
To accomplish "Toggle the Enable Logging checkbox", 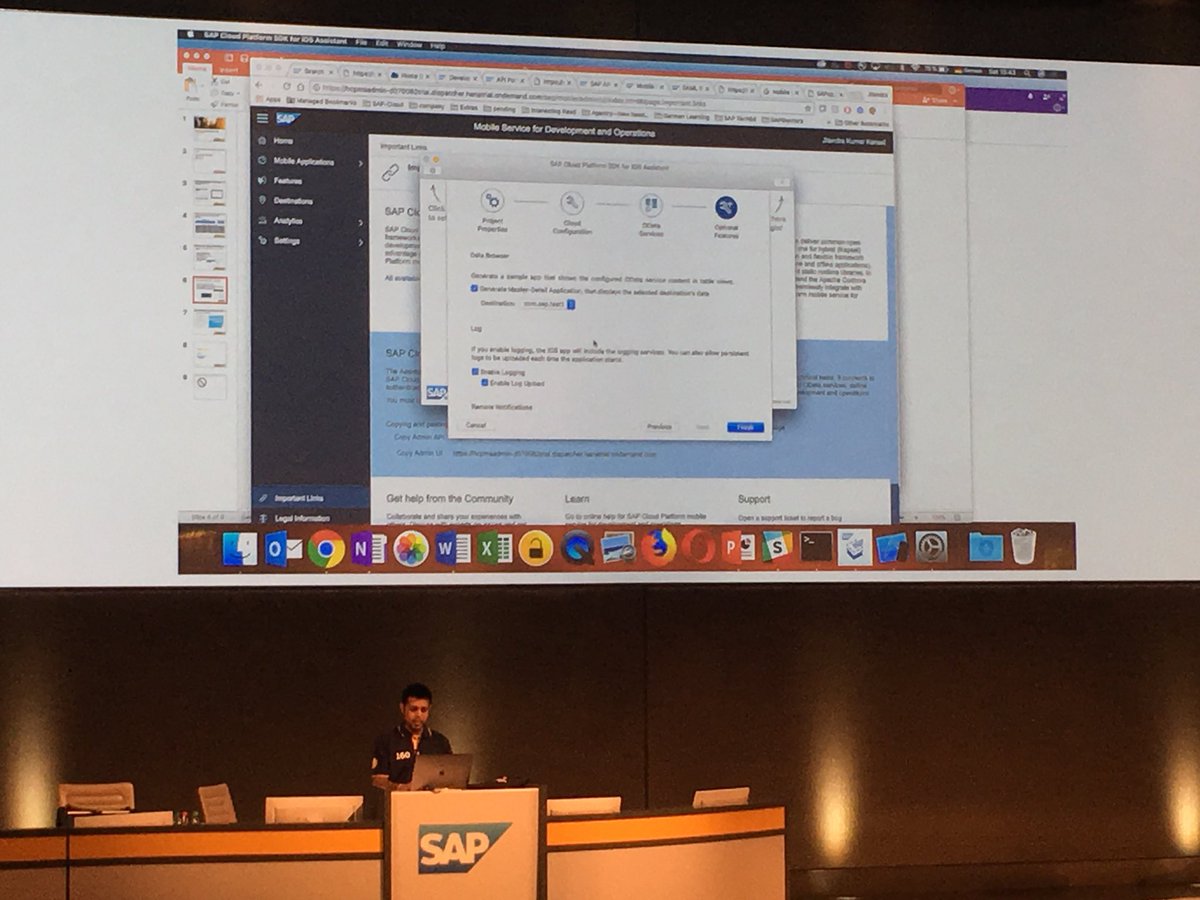I will (475, 372).
